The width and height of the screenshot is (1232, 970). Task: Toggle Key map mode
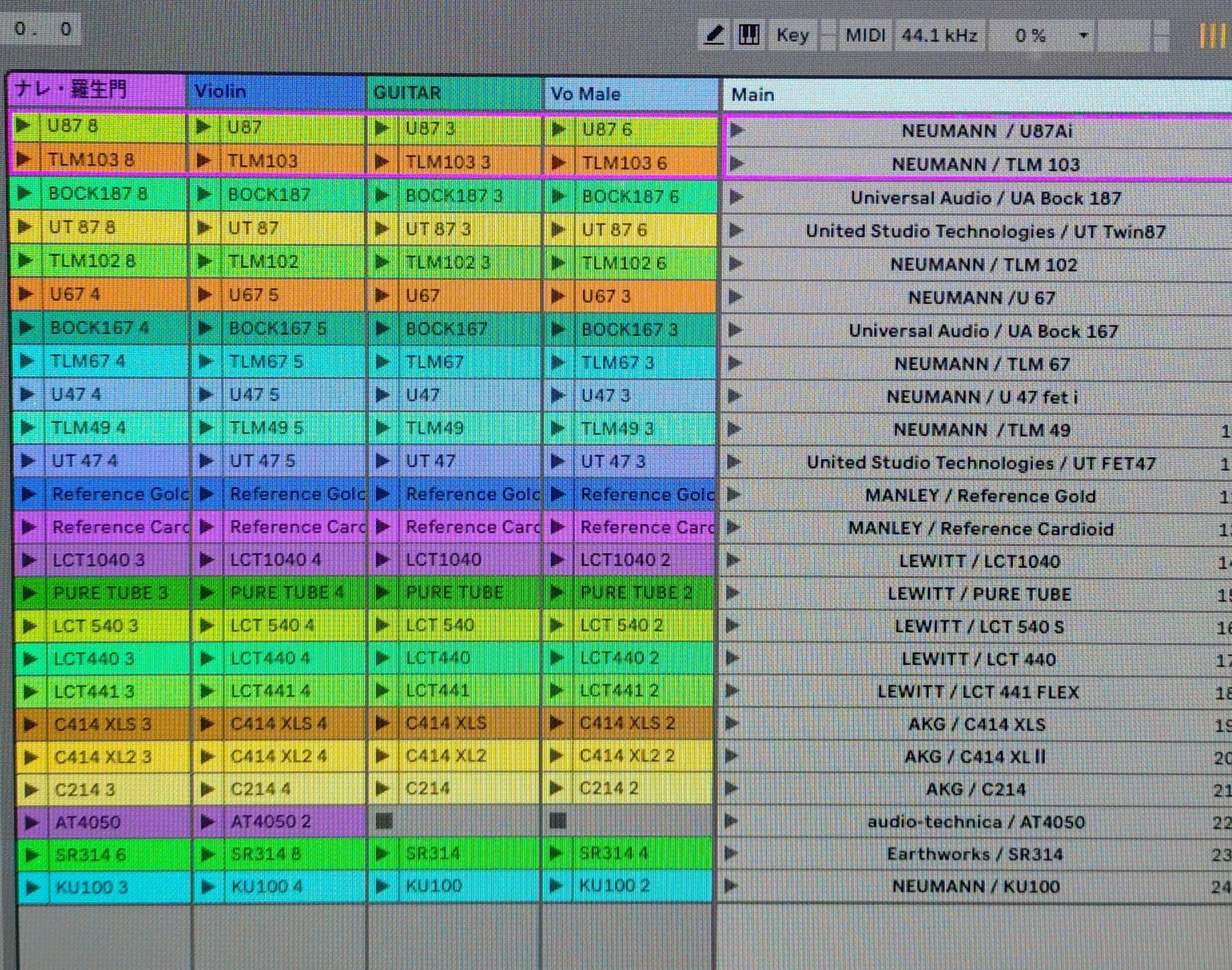(x=792, y=35)
